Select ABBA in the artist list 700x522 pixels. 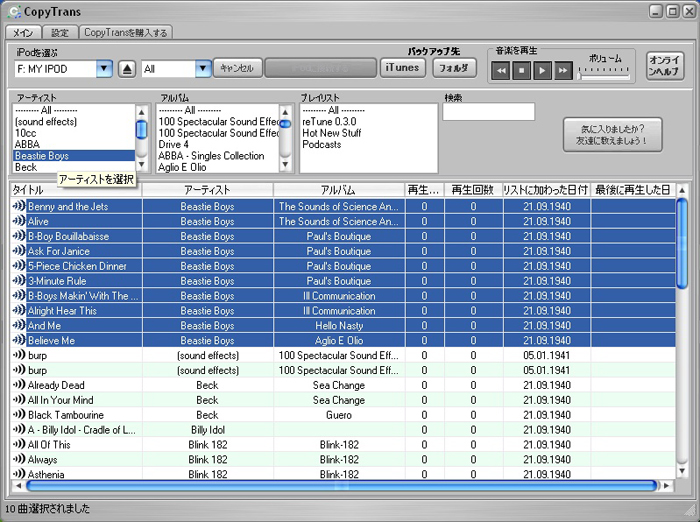[74, 144]
